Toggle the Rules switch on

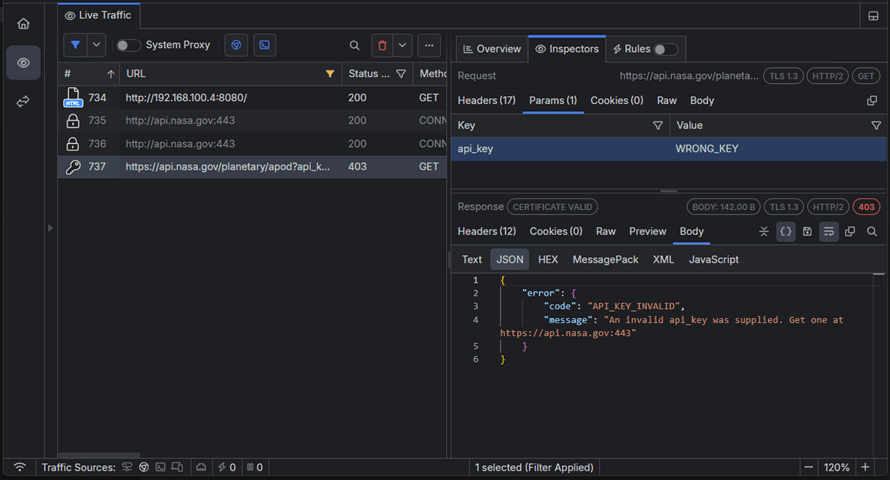click(666, 49)
